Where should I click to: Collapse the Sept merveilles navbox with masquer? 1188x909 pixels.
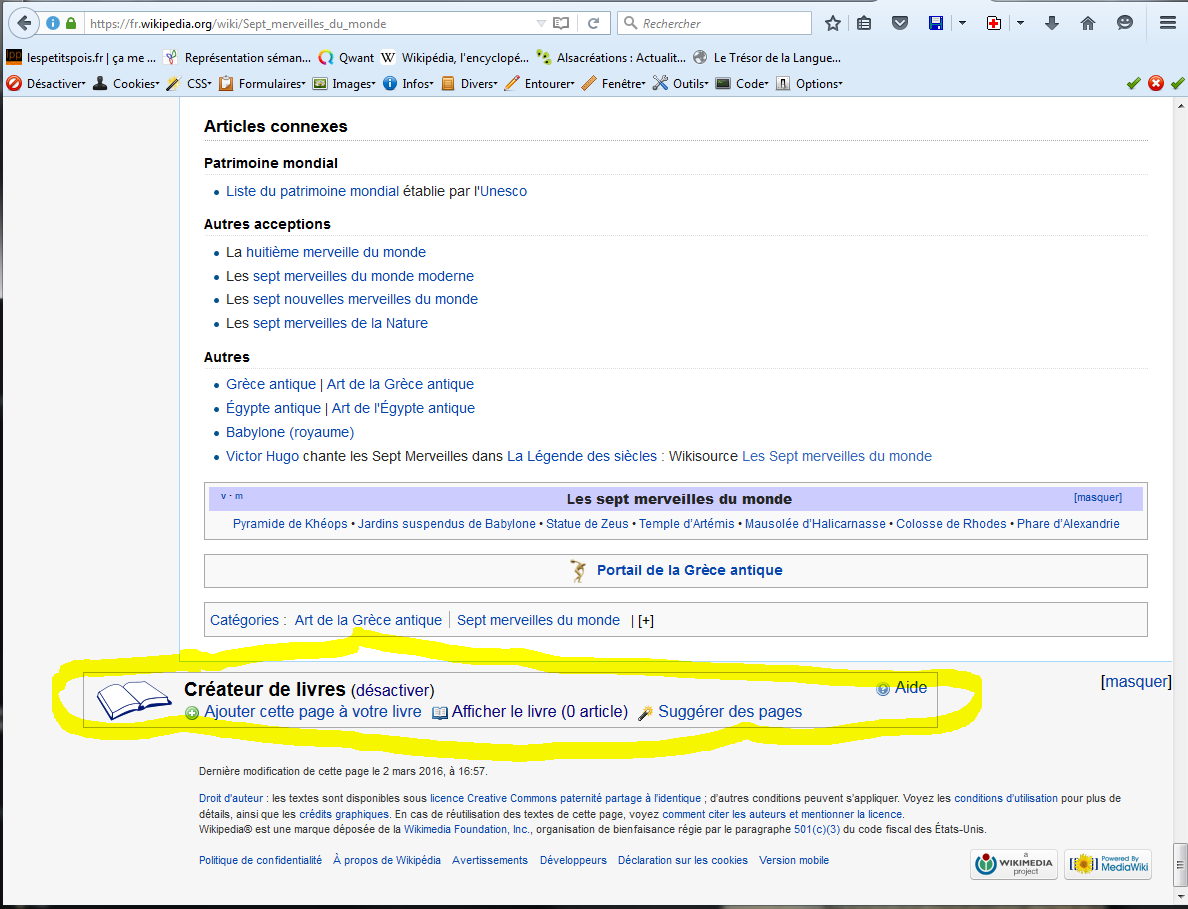click(1097, 497)
